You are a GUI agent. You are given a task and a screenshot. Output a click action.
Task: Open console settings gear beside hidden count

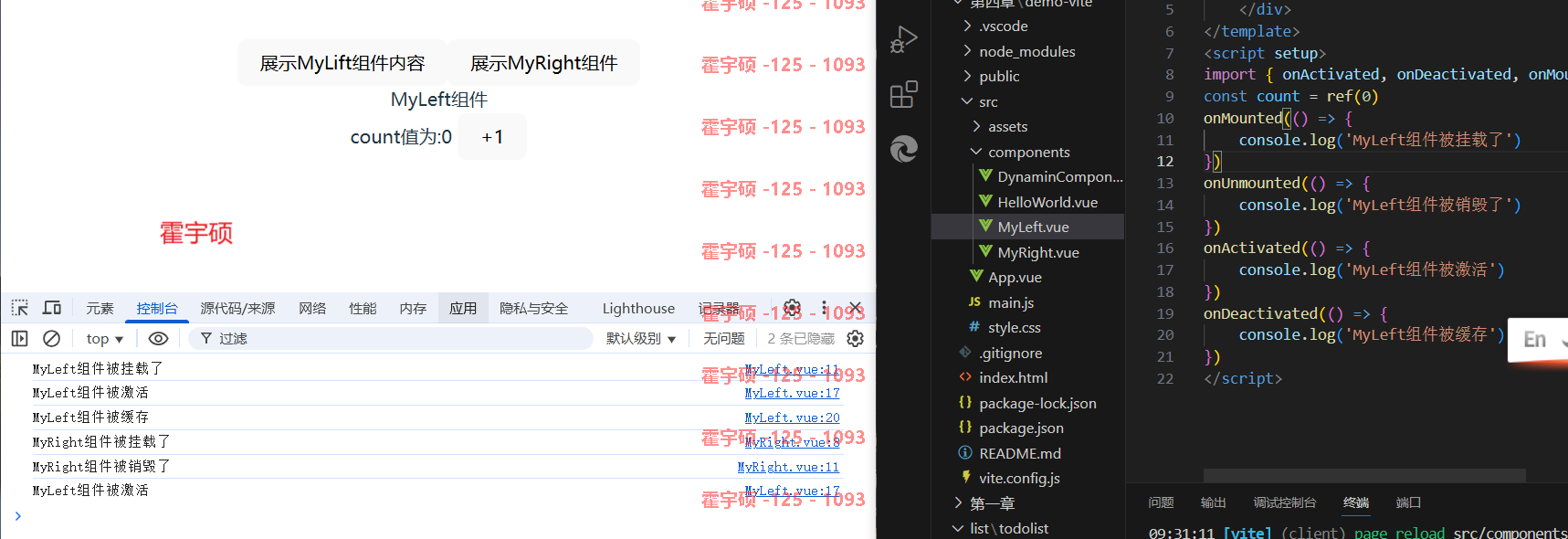pos(855,338)
